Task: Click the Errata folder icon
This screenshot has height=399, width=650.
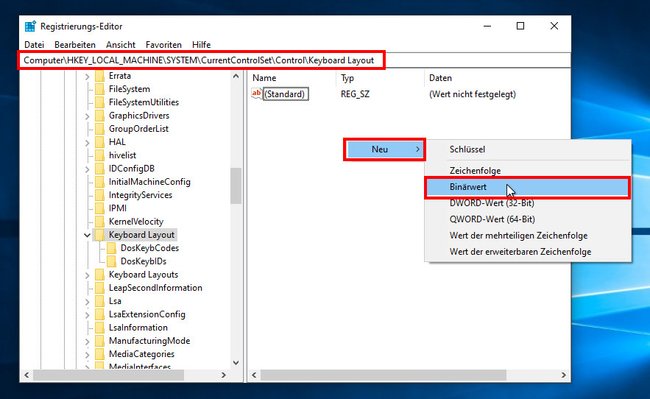Action: point(99,76)
